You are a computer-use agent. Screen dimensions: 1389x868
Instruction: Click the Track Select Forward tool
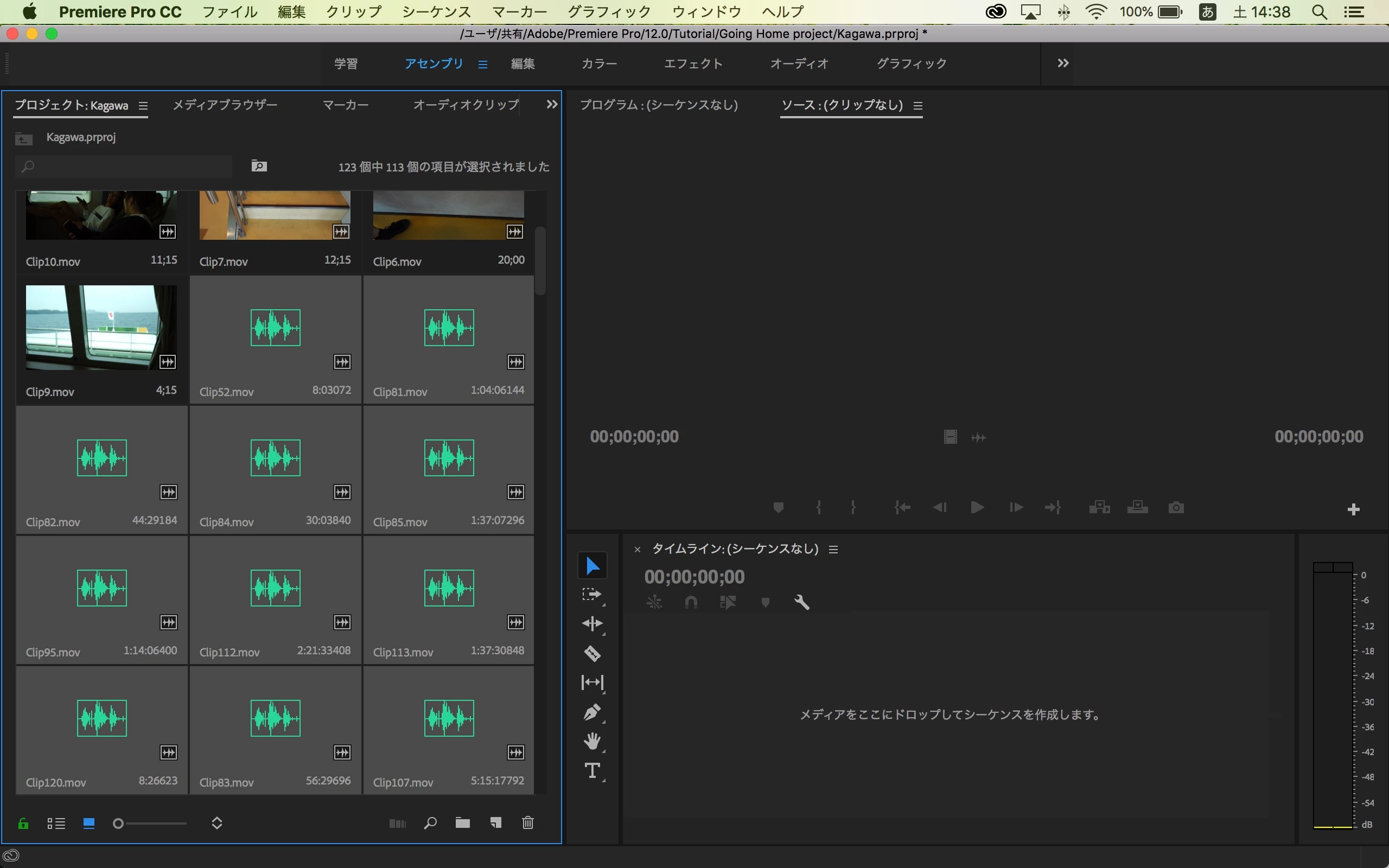[x=592, y=595]
